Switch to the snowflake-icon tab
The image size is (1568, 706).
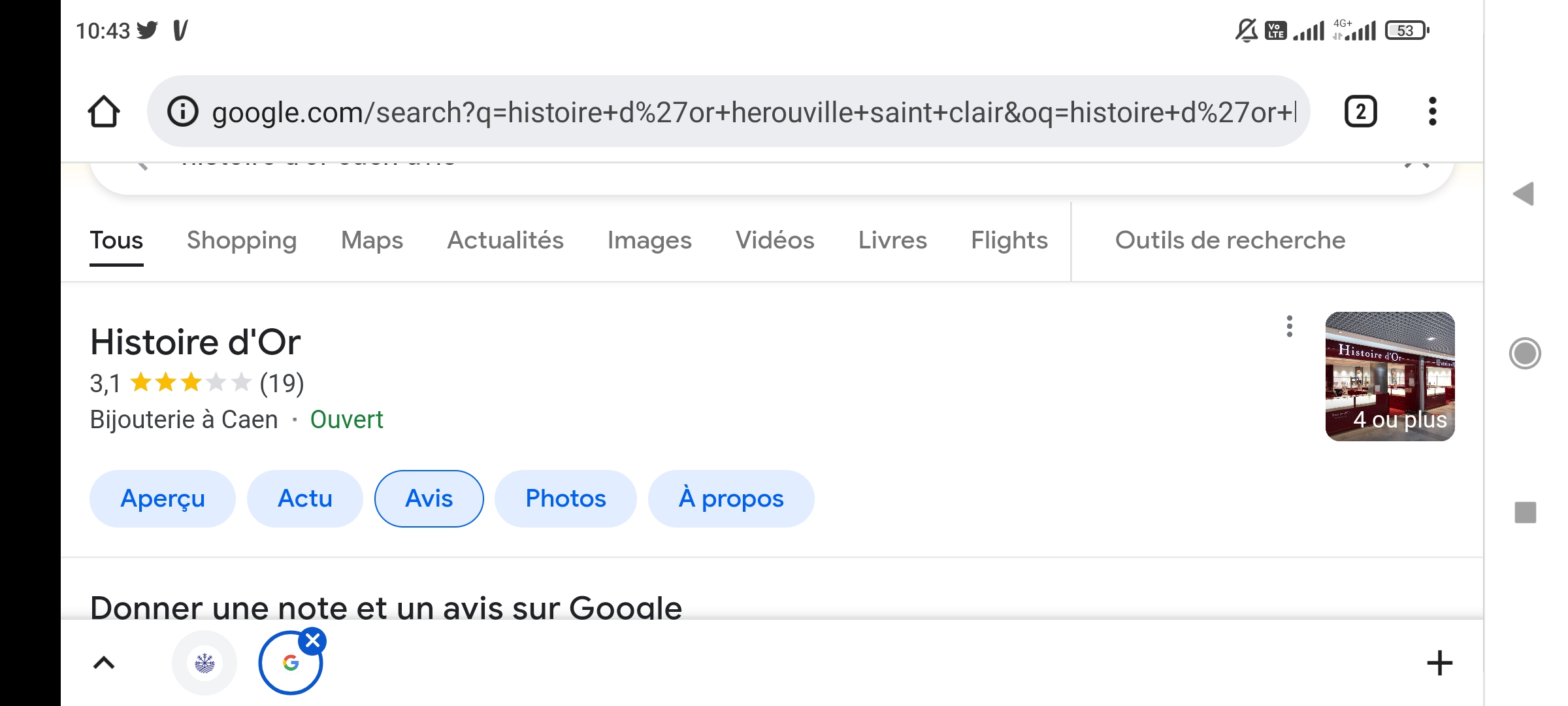(x=204, y=663)
